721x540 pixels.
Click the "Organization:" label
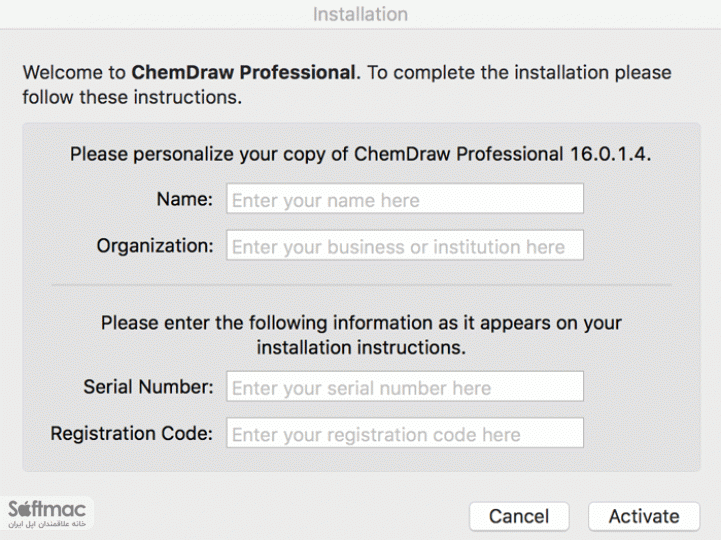click(155, 246)
